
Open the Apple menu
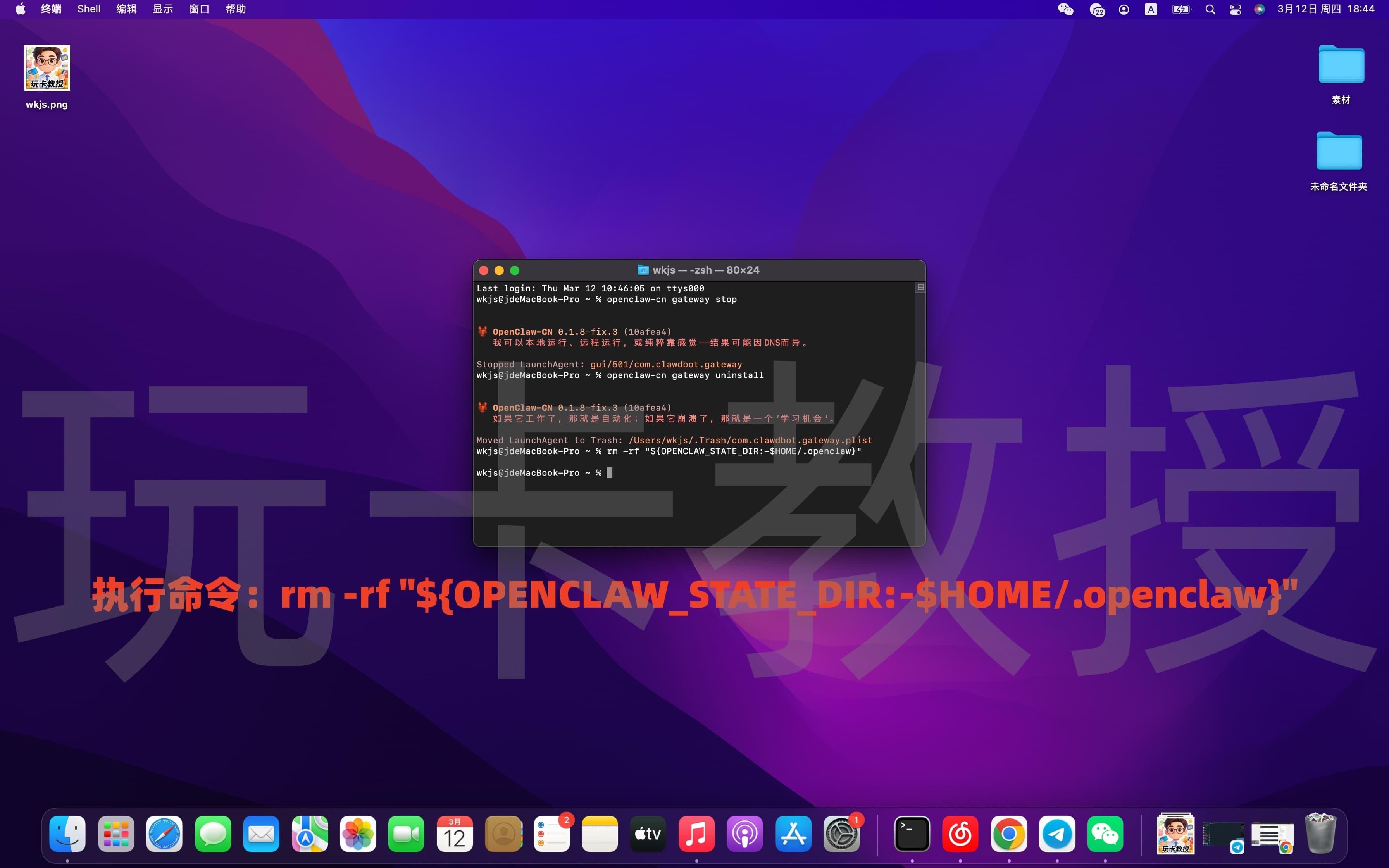tap(20, 9)
